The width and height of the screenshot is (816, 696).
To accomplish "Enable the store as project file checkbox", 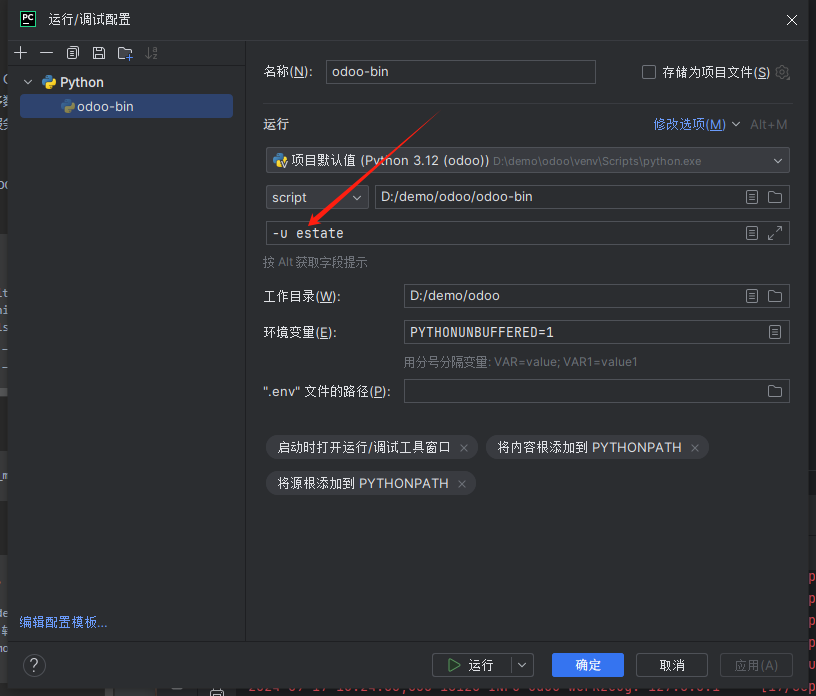I will pos(649,72).
